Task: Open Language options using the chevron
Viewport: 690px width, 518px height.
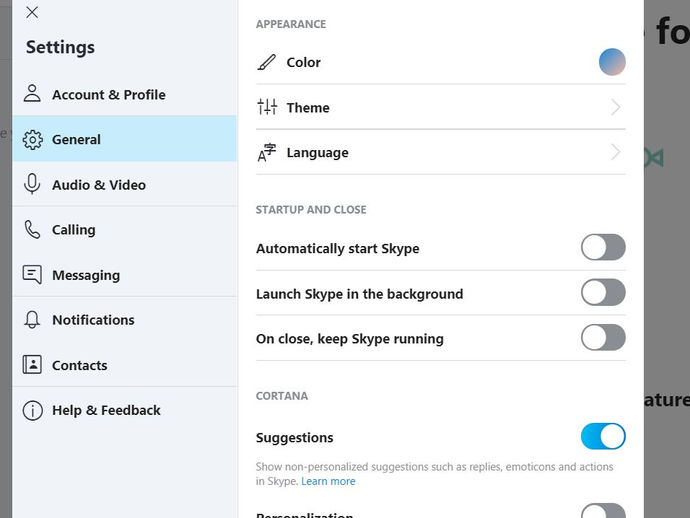Action: coord(616,152)
